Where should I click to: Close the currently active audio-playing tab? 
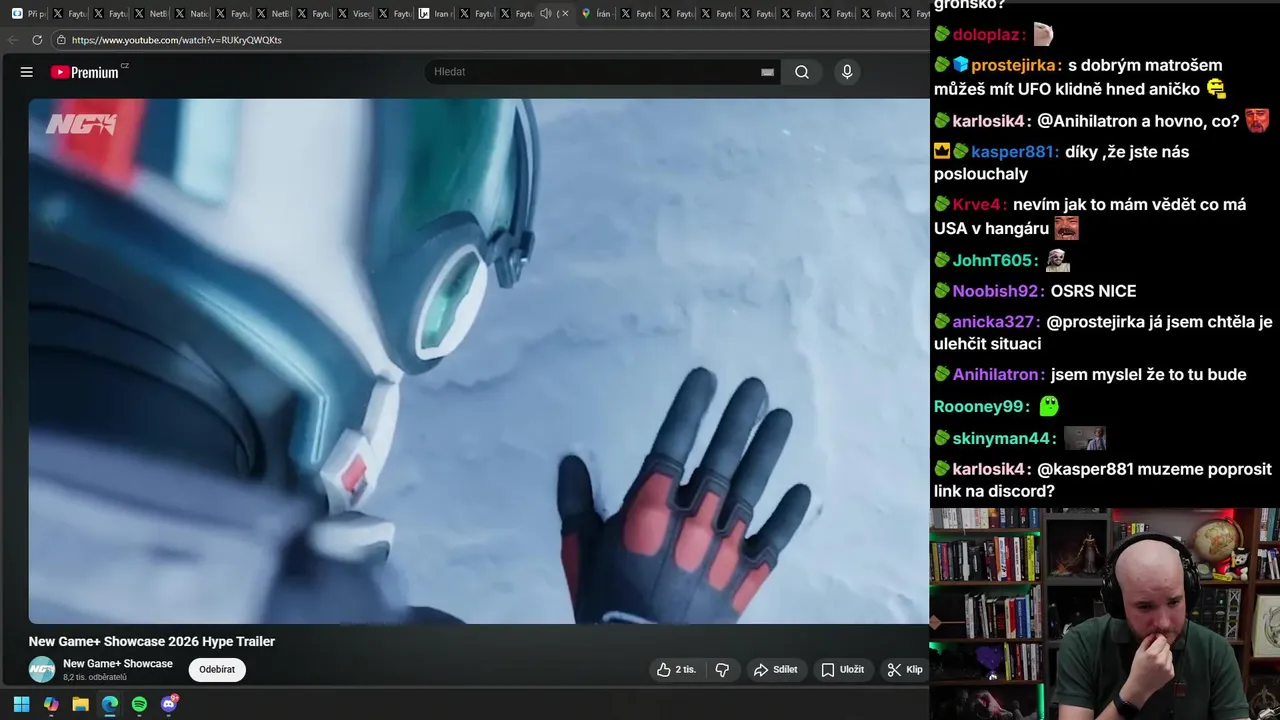click(x=564, y=14)
